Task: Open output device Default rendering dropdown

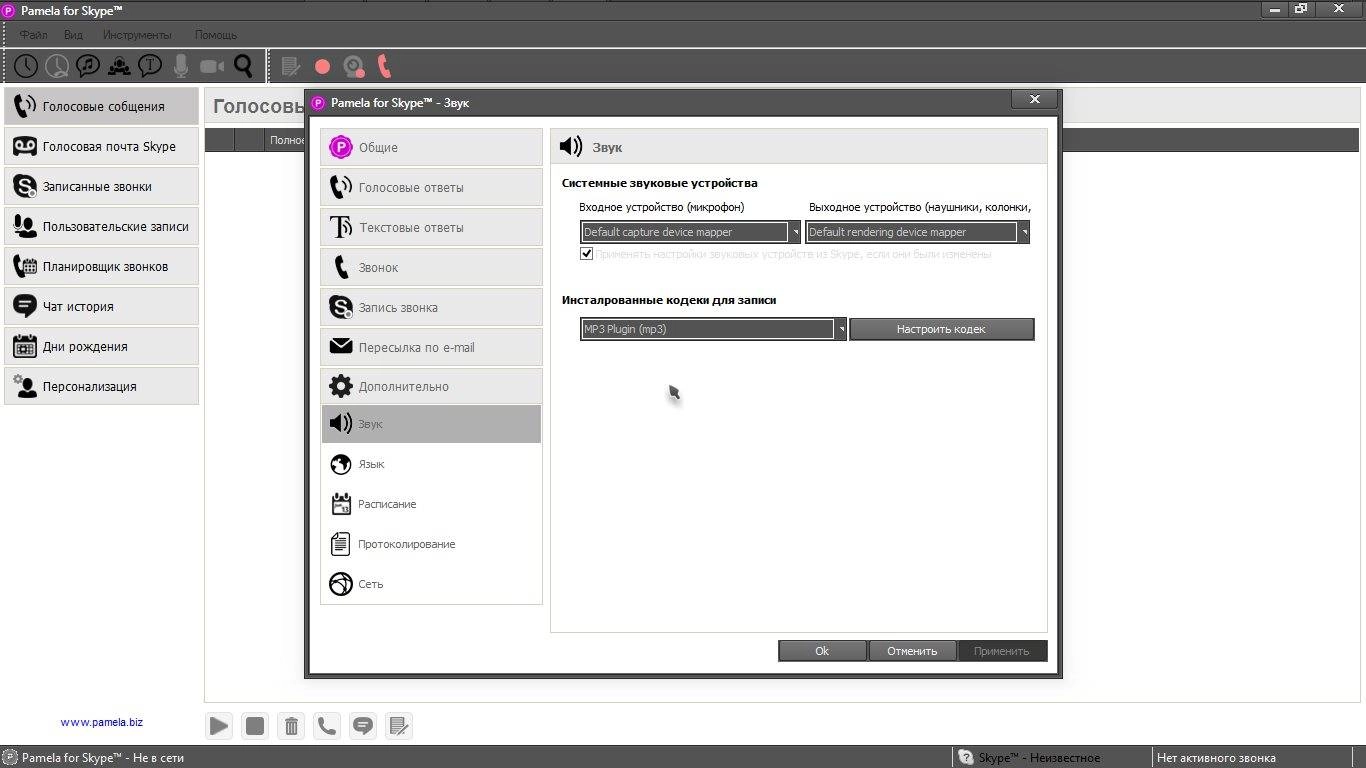Action: [917, 232]
